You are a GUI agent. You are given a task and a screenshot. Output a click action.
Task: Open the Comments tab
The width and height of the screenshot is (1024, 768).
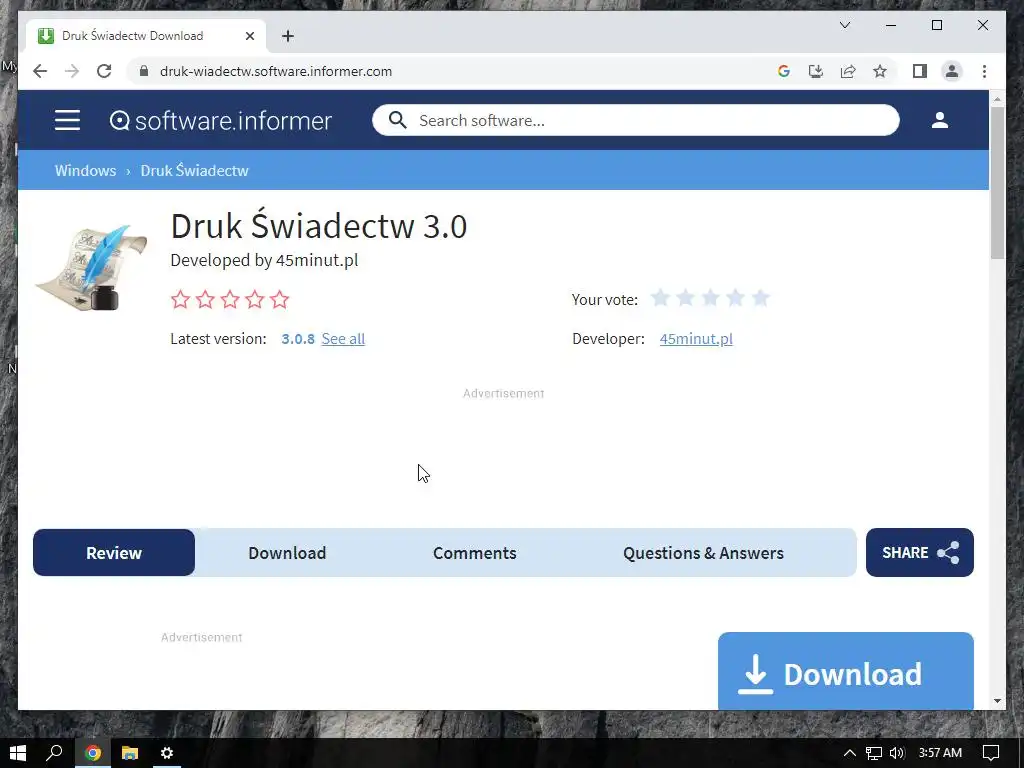coord(475,552)
